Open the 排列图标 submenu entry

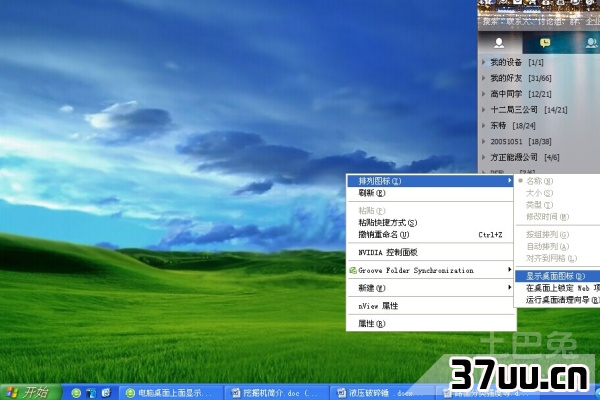point(430,181)
